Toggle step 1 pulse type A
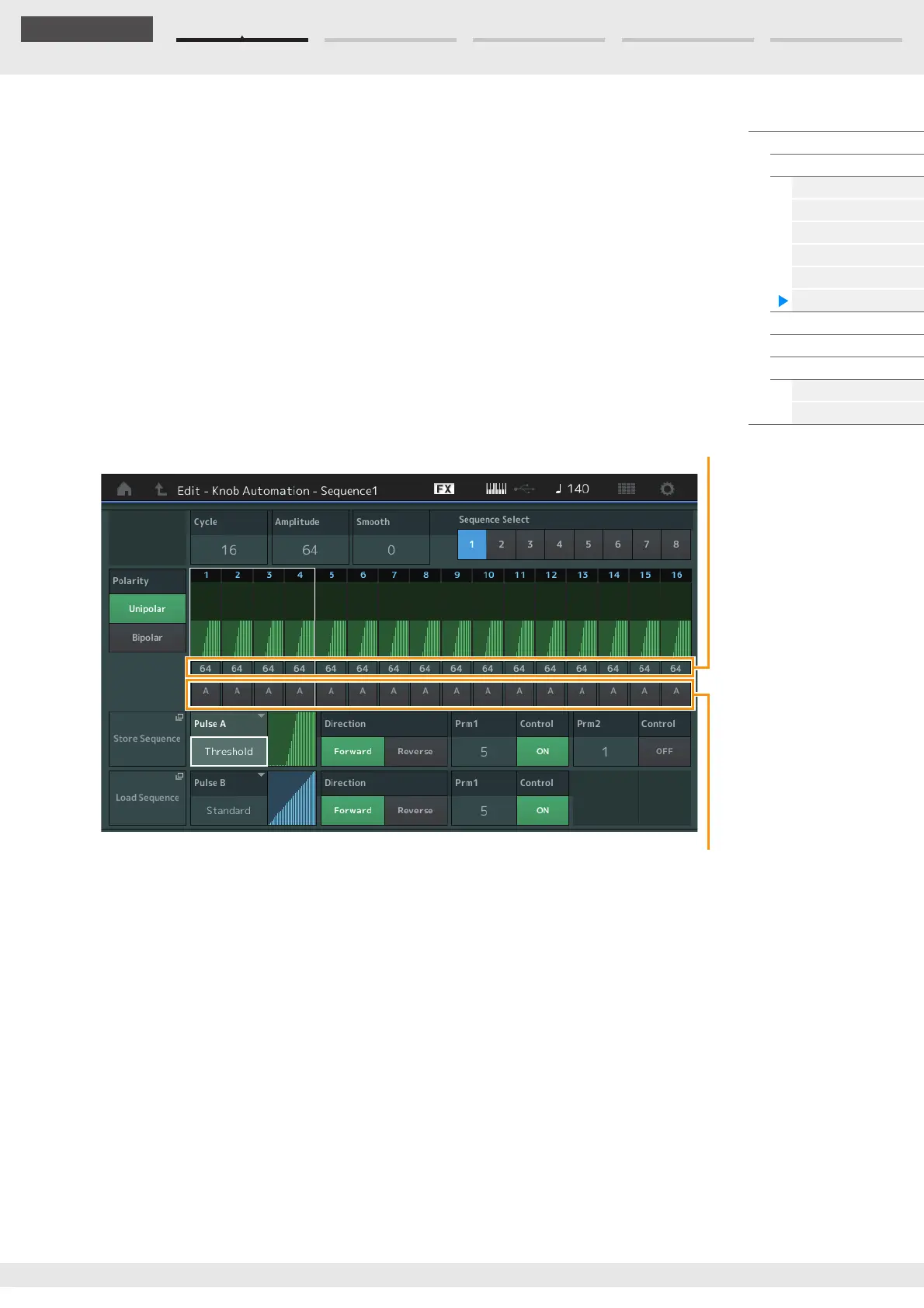This screenshot has width=924, height=1308. (x=206, y=693)
